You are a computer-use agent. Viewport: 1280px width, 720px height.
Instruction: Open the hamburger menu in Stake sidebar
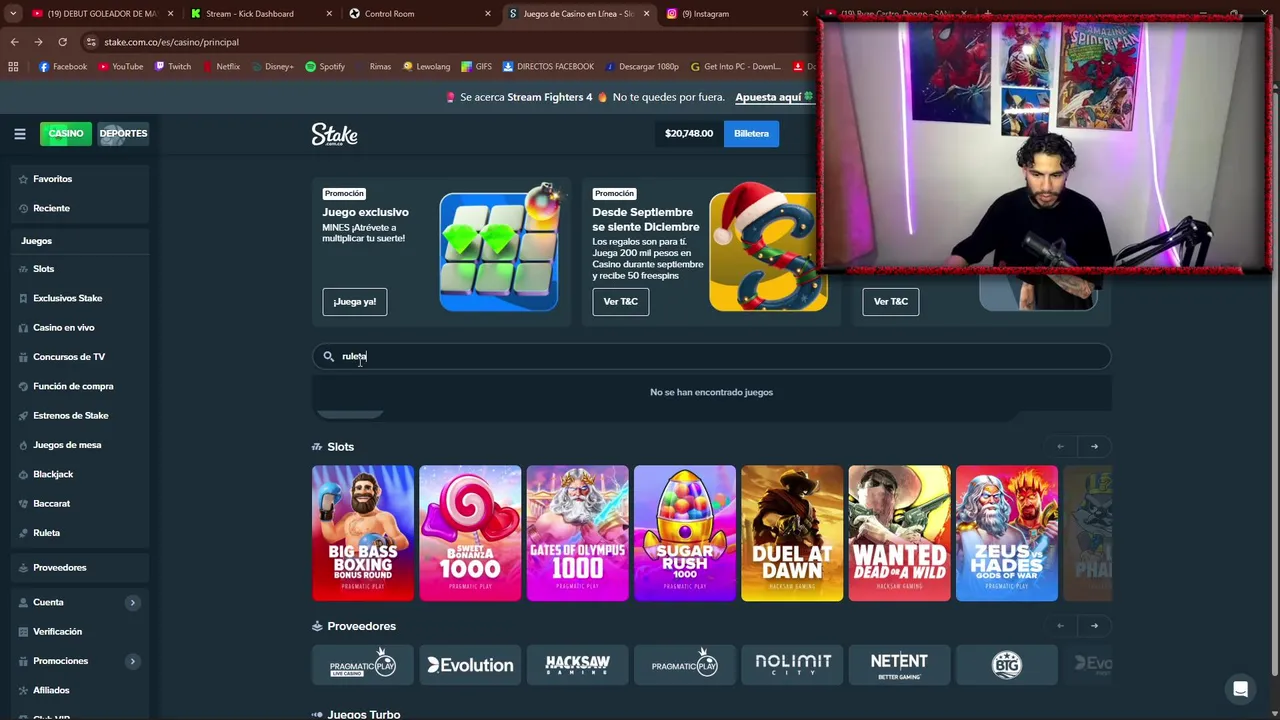pyautogui.click(x=19, y=133)
